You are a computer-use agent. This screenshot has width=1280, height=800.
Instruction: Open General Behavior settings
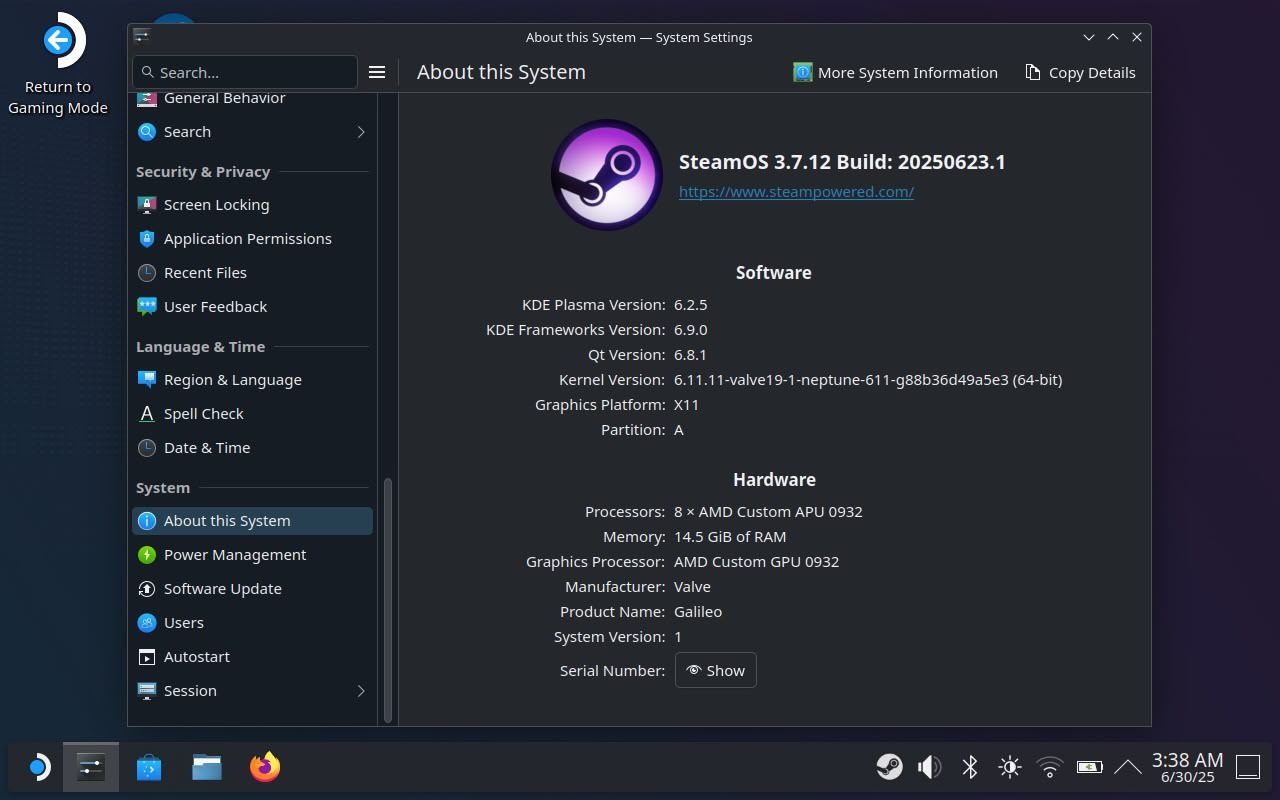point(252,99)
